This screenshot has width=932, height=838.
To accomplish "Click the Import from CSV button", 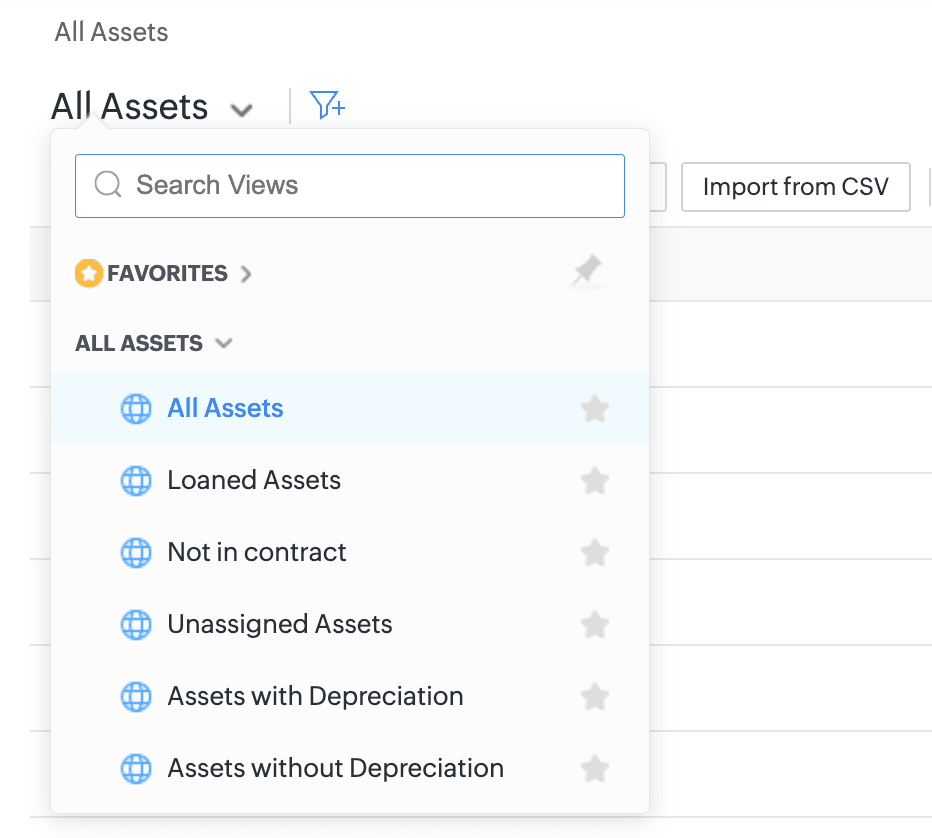I will 795,187.
